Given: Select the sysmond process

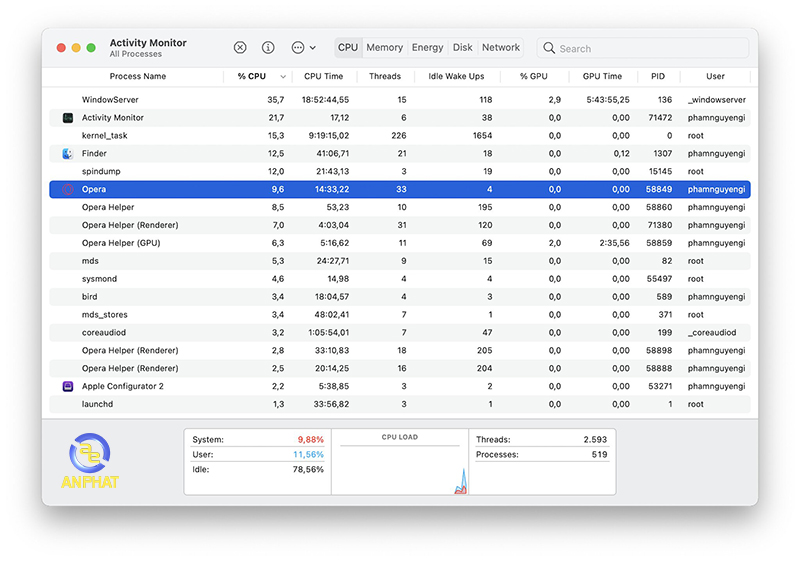Looking at the screenshot, I should click(x=99, y=278).
